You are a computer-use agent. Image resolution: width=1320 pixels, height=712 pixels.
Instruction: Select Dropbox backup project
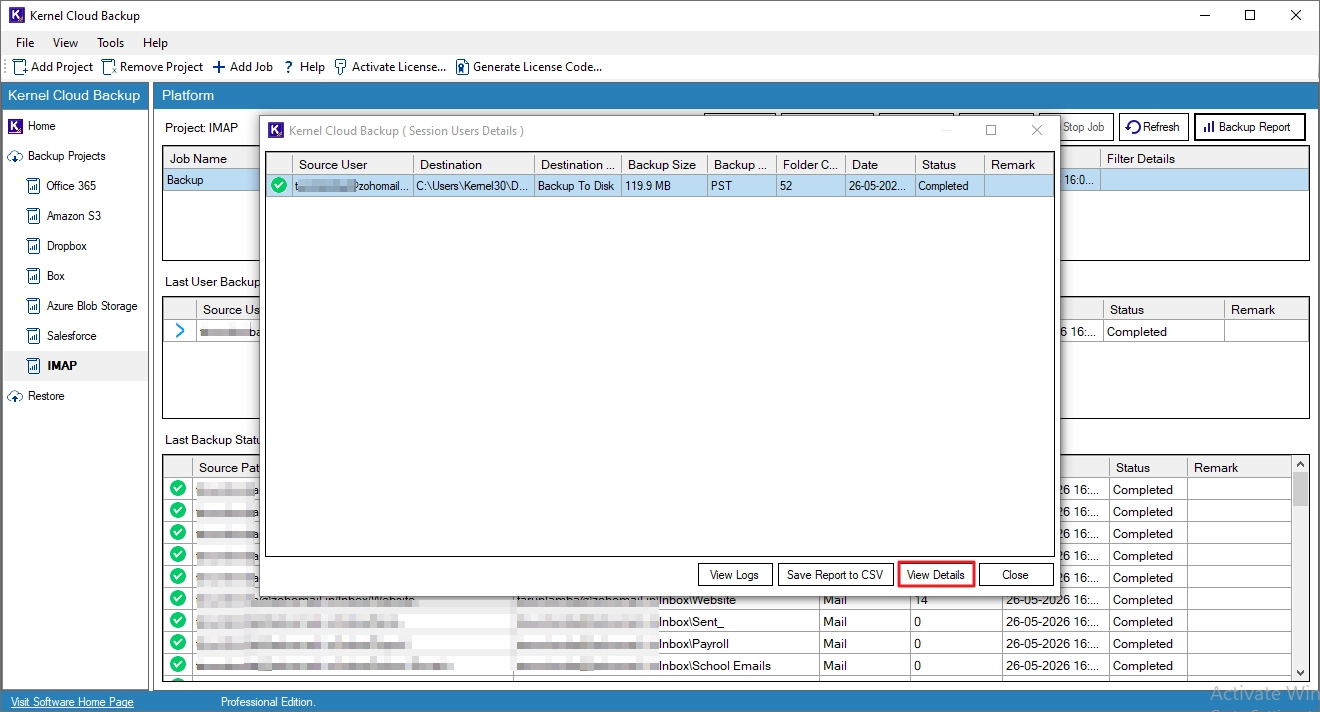click(66, 246)
